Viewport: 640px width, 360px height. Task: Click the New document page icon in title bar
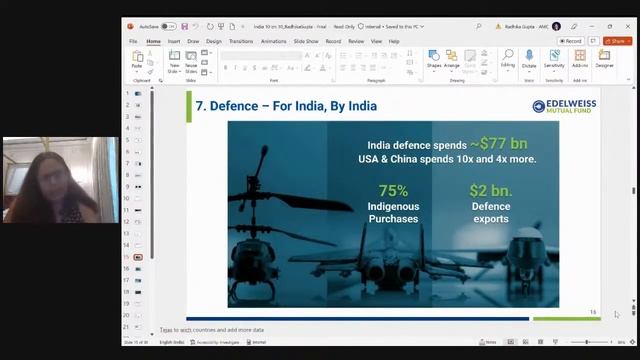pyautogui.click(x=232, y=27)
